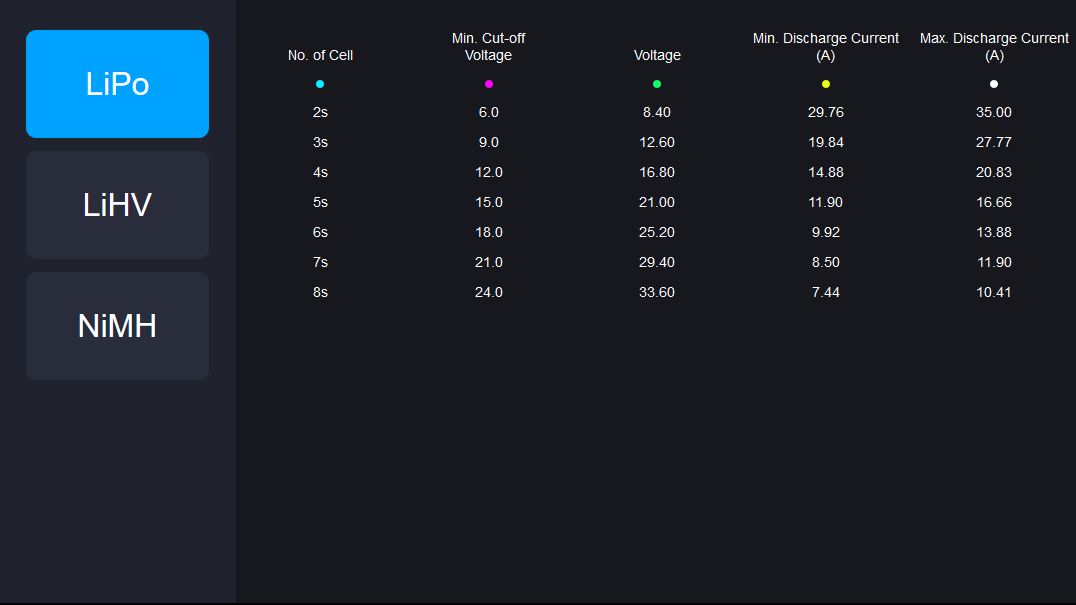The image size is (1076, 605).
Task: Click the 18.0 cut-off voltage value
Action: (x=488, y=232)
